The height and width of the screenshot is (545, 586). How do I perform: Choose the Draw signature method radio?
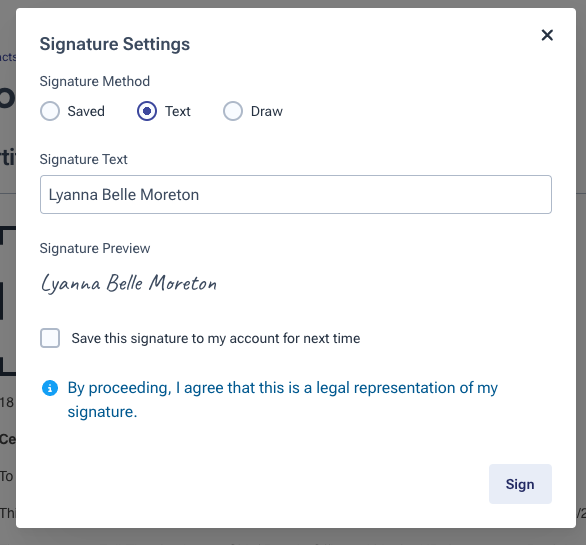click(x=233, y=111)
